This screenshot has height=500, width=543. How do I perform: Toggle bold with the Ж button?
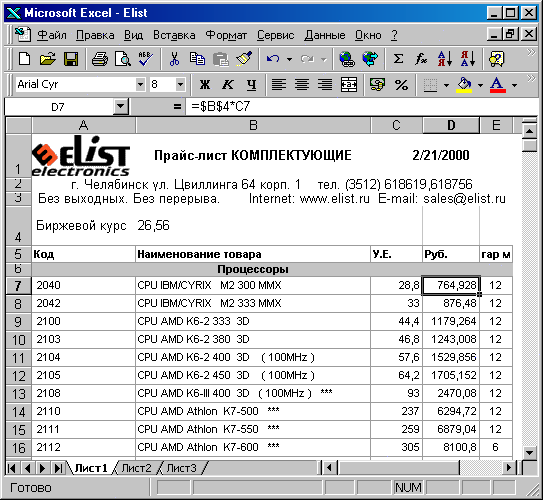205,84
